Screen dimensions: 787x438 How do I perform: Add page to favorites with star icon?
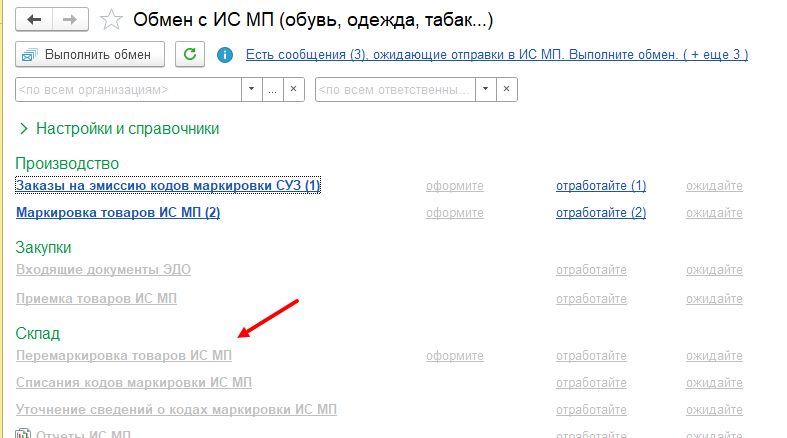tap(113, 20)
